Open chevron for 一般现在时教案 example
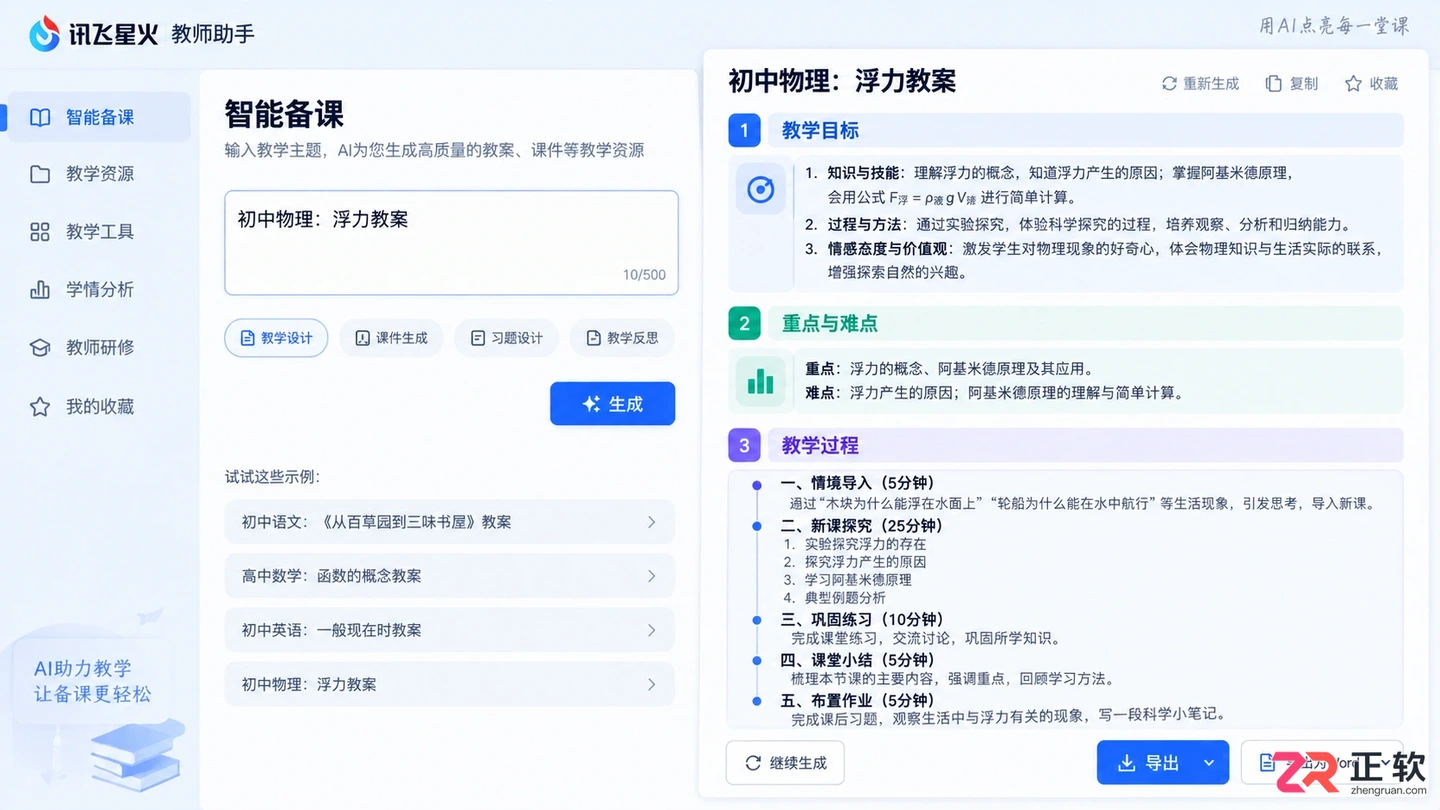This screenshot has width=1440, height=810. pyautogui.click(x=652, y=630)
